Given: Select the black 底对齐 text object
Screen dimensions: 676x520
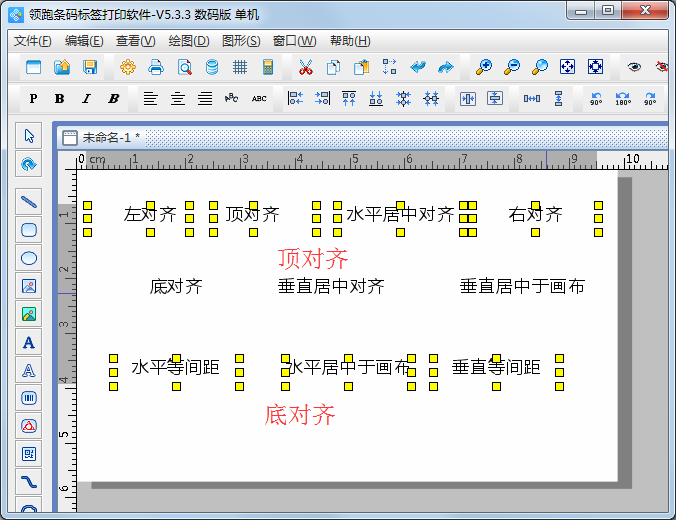Looking at the screenshot, I should [x=176, y=286].
